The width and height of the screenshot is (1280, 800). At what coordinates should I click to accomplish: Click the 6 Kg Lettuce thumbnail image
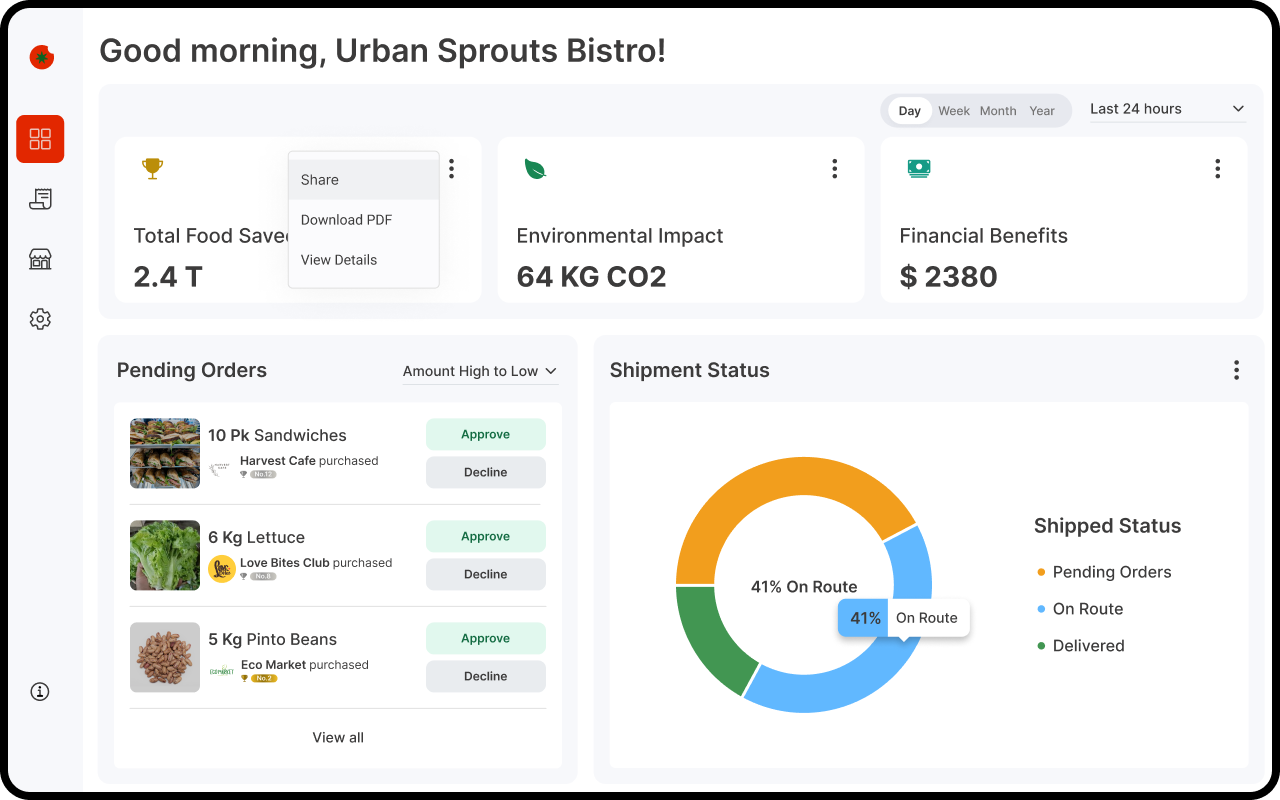click(165, 555)
